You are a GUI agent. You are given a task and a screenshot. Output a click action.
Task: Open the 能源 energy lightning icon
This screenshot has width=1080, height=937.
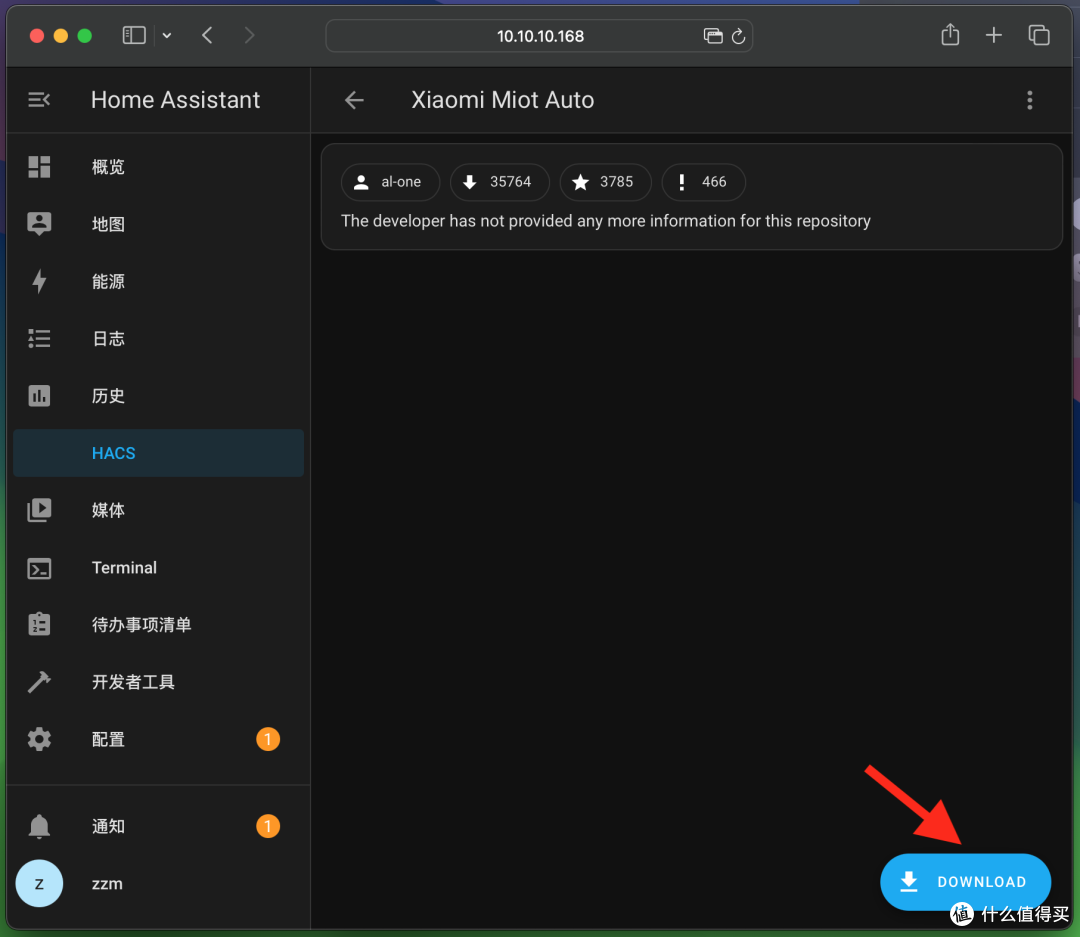(x=39, y=281)
